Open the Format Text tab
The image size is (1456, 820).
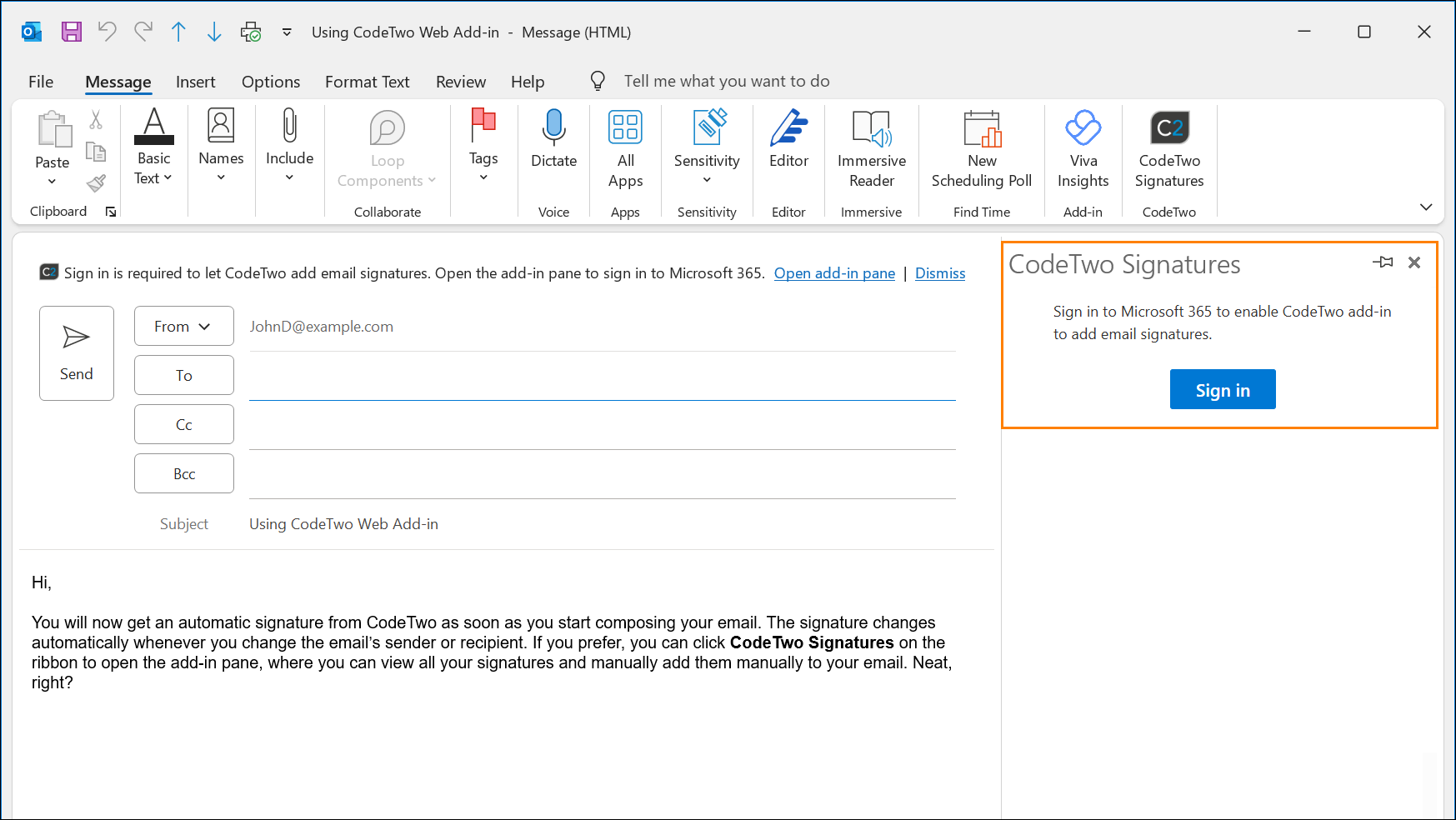pos(368,82)
